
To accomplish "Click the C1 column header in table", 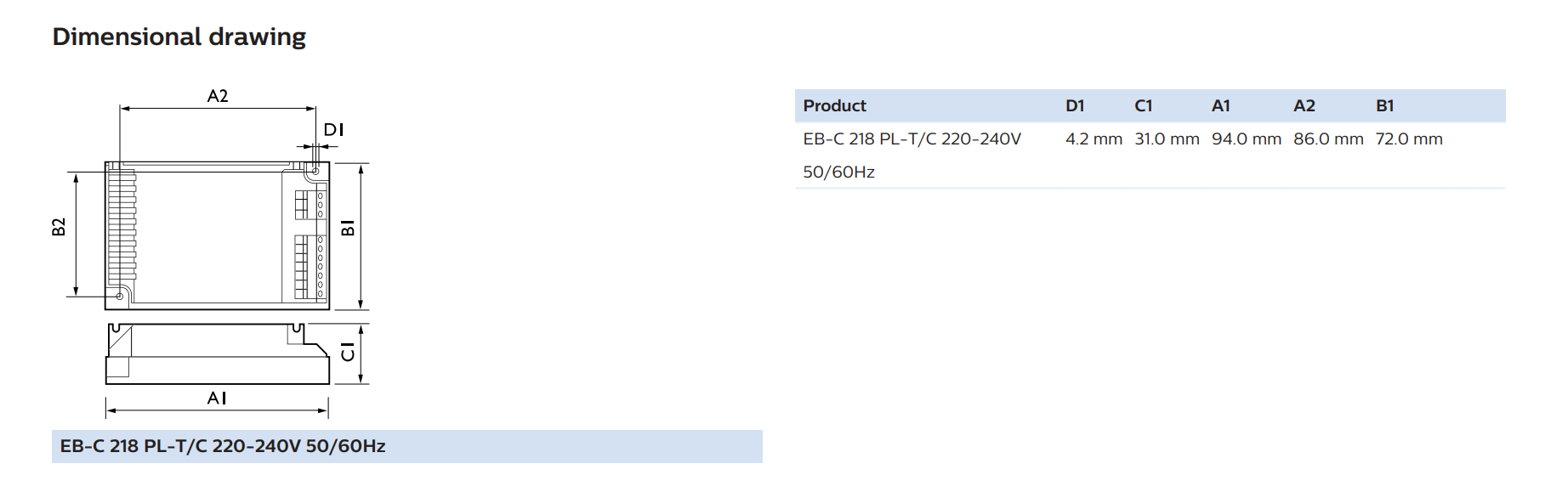I will tap(1144, 105).
